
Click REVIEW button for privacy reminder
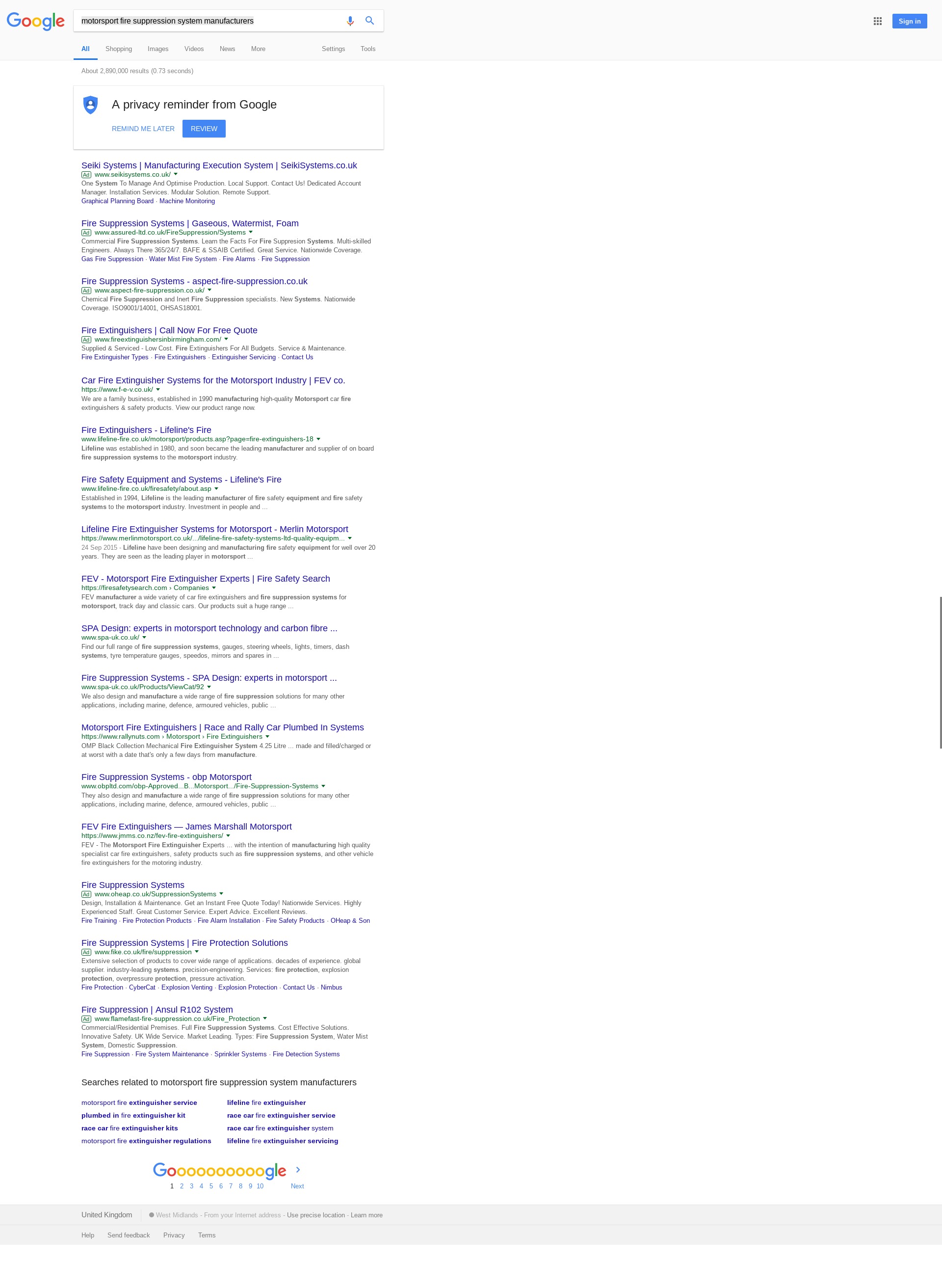point(204,128)
